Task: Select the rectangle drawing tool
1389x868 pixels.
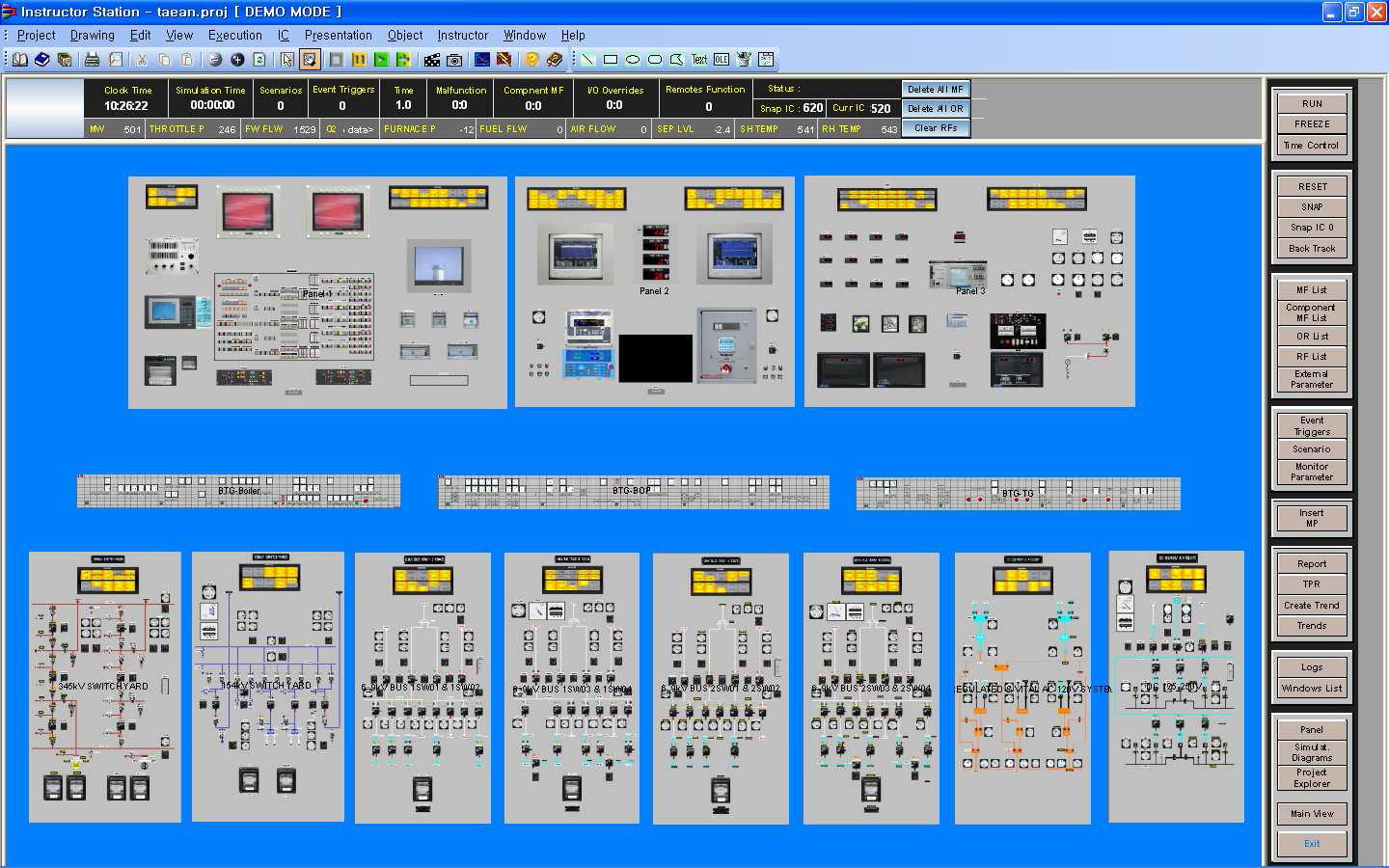Action: 610,60
